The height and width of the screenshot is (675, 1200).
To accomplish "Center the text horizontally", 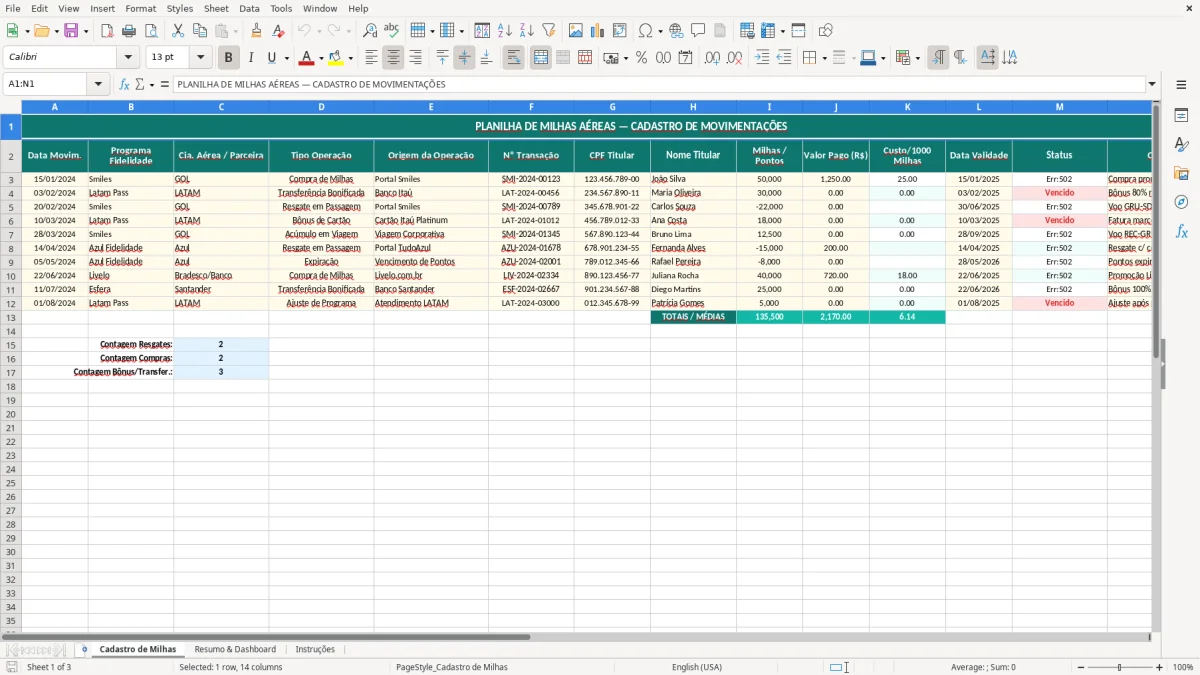I will (x=393, y=58).
